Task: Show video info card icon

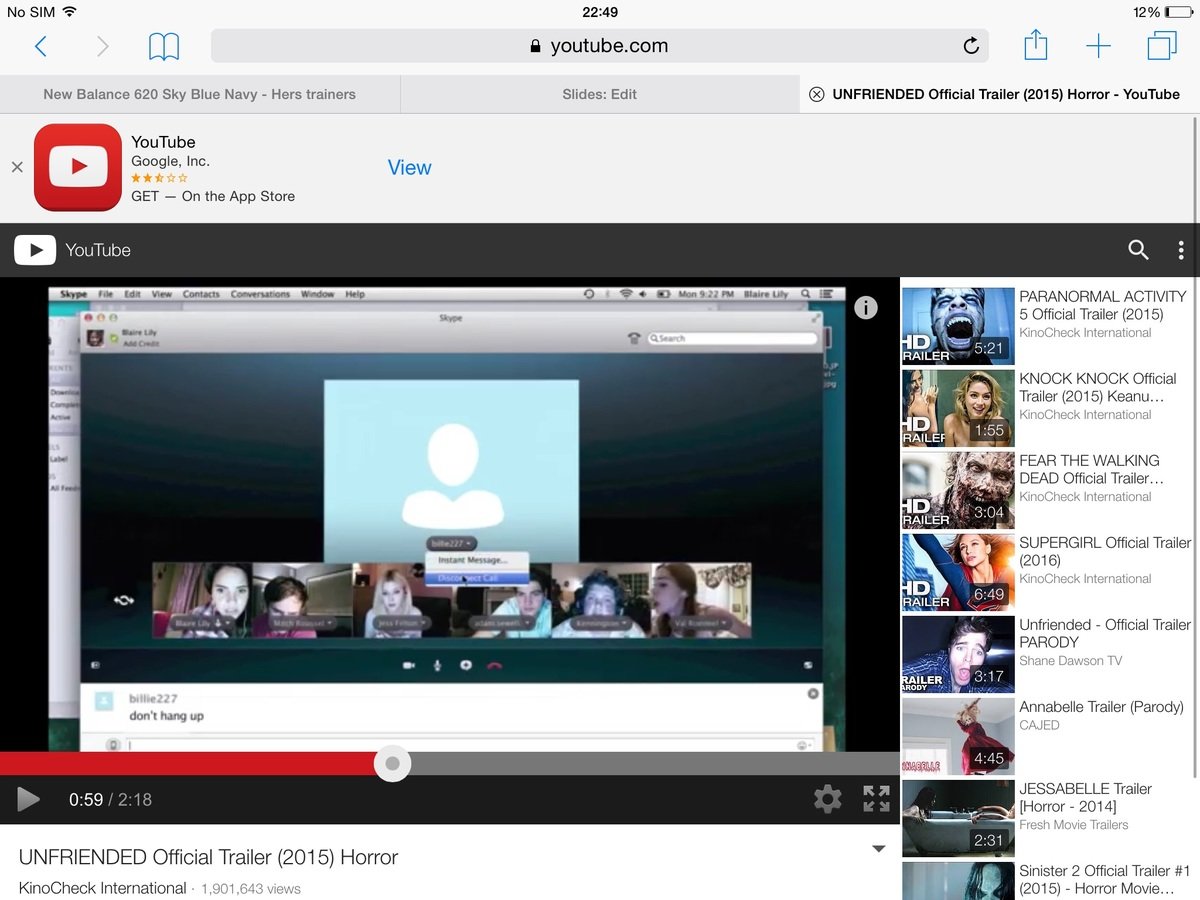Action: click(x=866, y=308)
